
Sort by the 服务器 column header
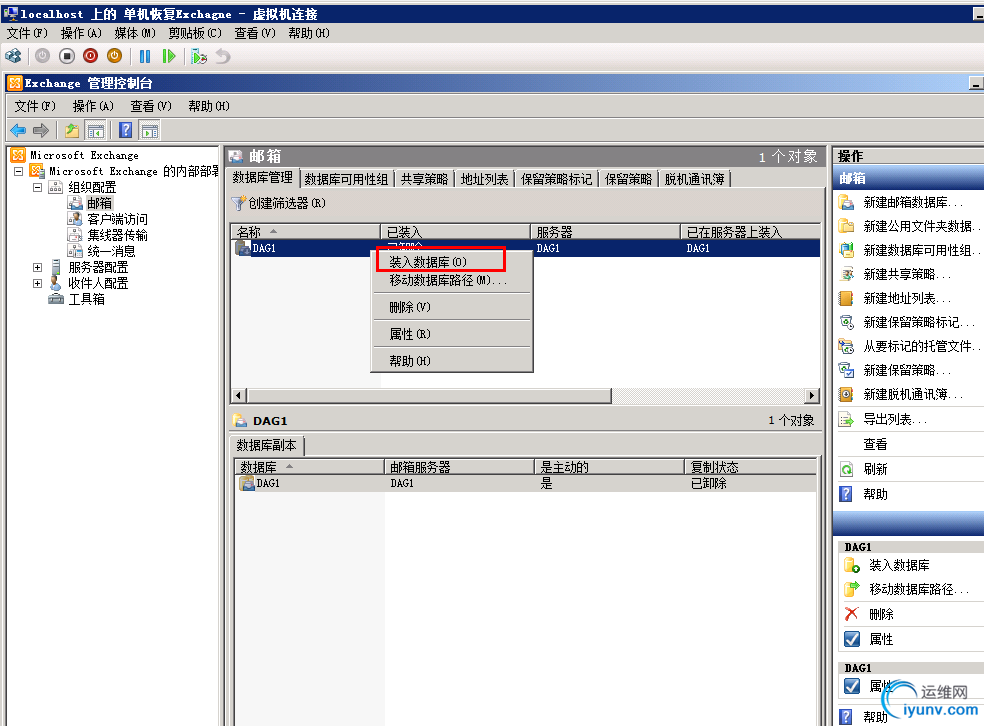click(x=605, y=232)
